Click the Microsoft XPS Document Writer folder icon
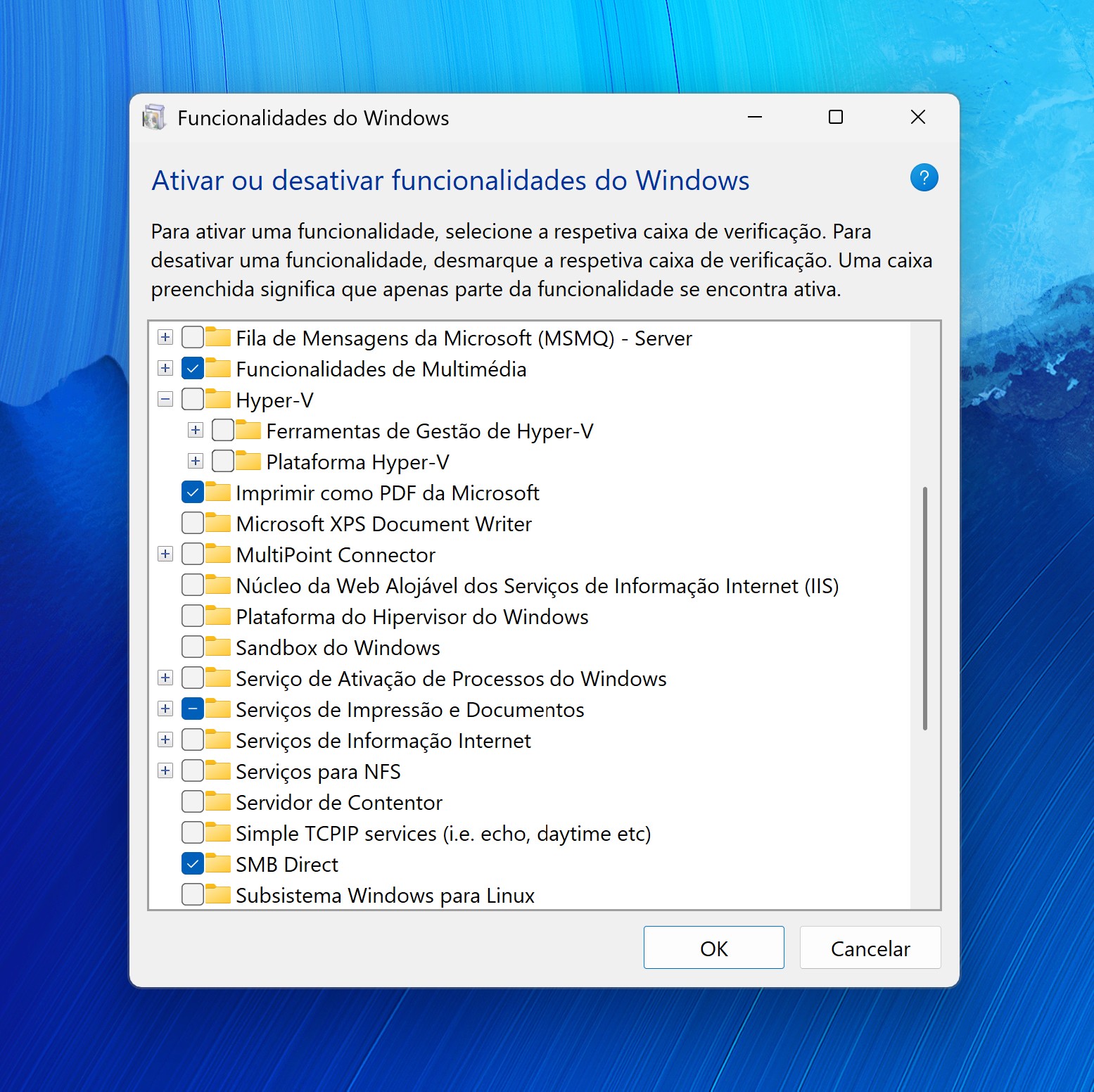The image size is (1094, 1092). (218, 523)
